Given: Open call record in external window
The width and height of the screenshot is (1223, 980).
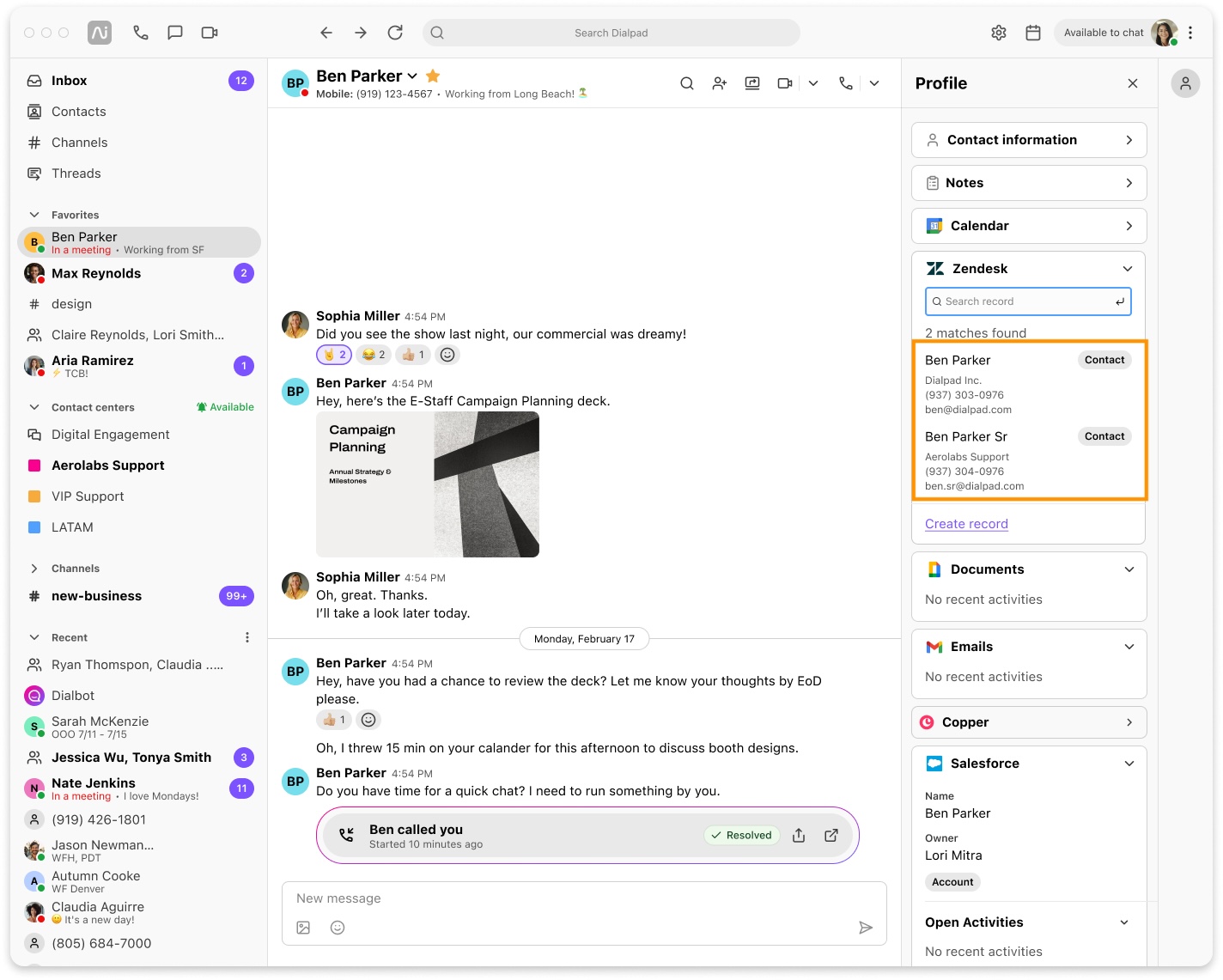Looking at the screenshot, I should pos(831,836).
